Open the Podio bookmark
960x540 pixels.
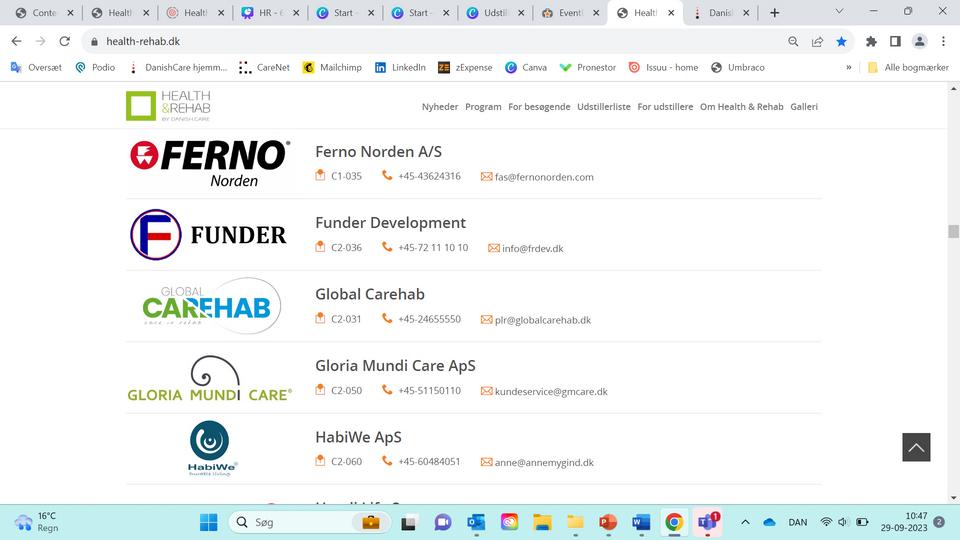95,67
